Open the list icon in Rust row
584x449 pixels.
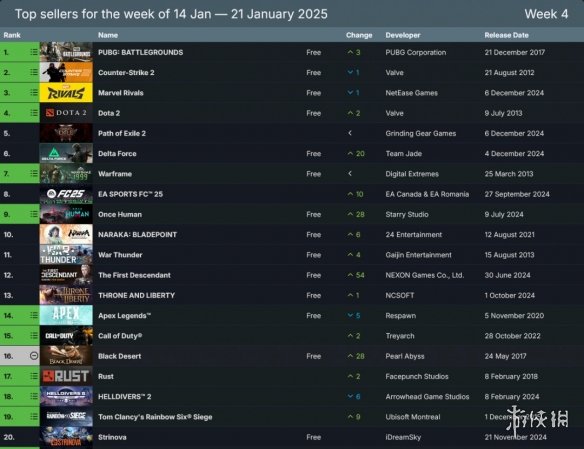click(34, 376)
